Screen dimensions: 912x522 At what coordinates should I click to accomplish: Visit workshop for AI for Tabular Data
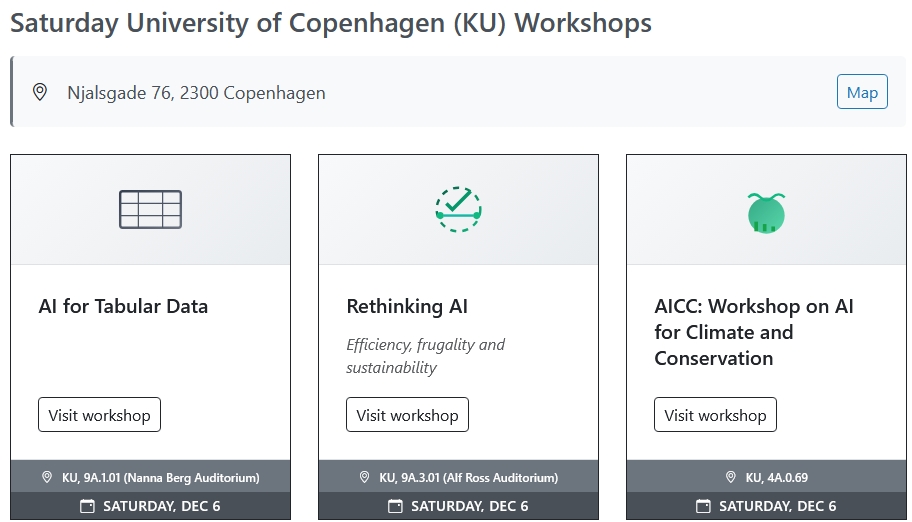[x=99, y=415]
